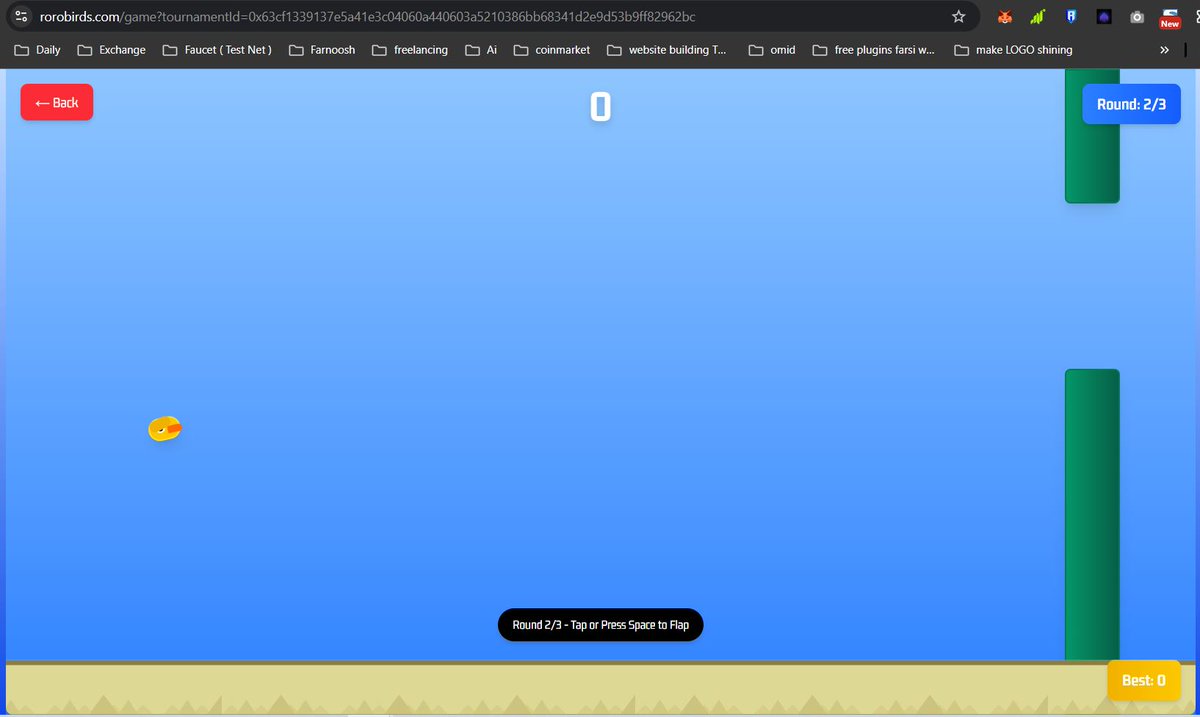Open the green bars extension icon
The width and height of the screenshot is (1200, 717).
point(1037,16)
